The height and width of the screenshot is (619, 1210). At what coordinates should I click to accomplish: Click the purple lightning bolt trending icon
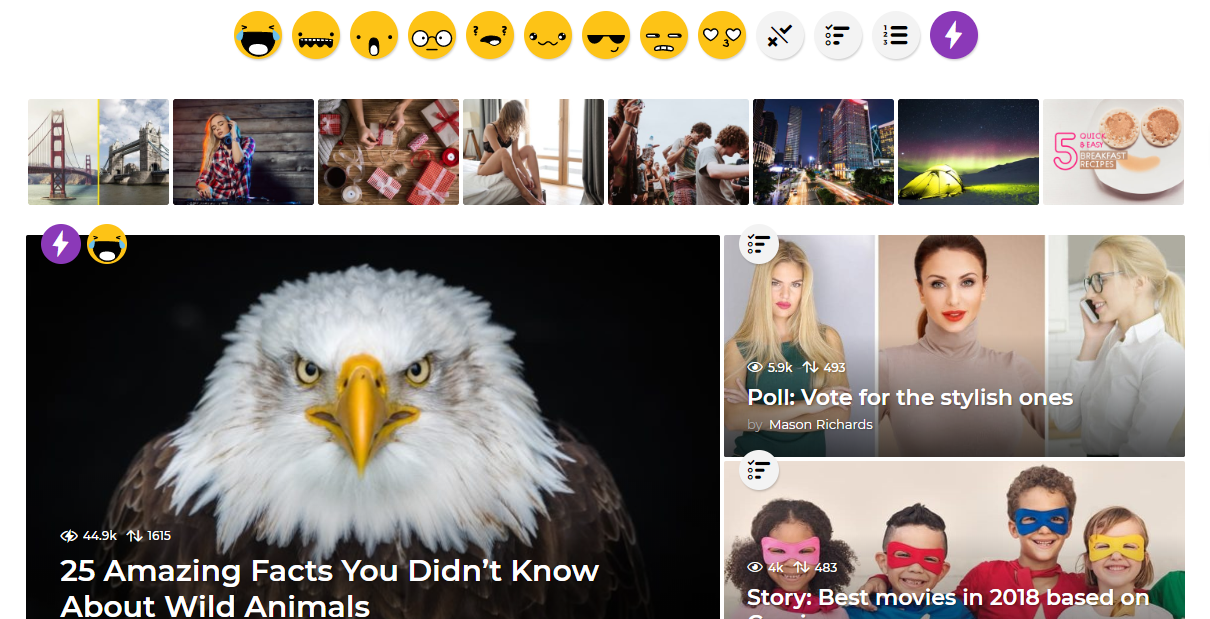point(954,36)
